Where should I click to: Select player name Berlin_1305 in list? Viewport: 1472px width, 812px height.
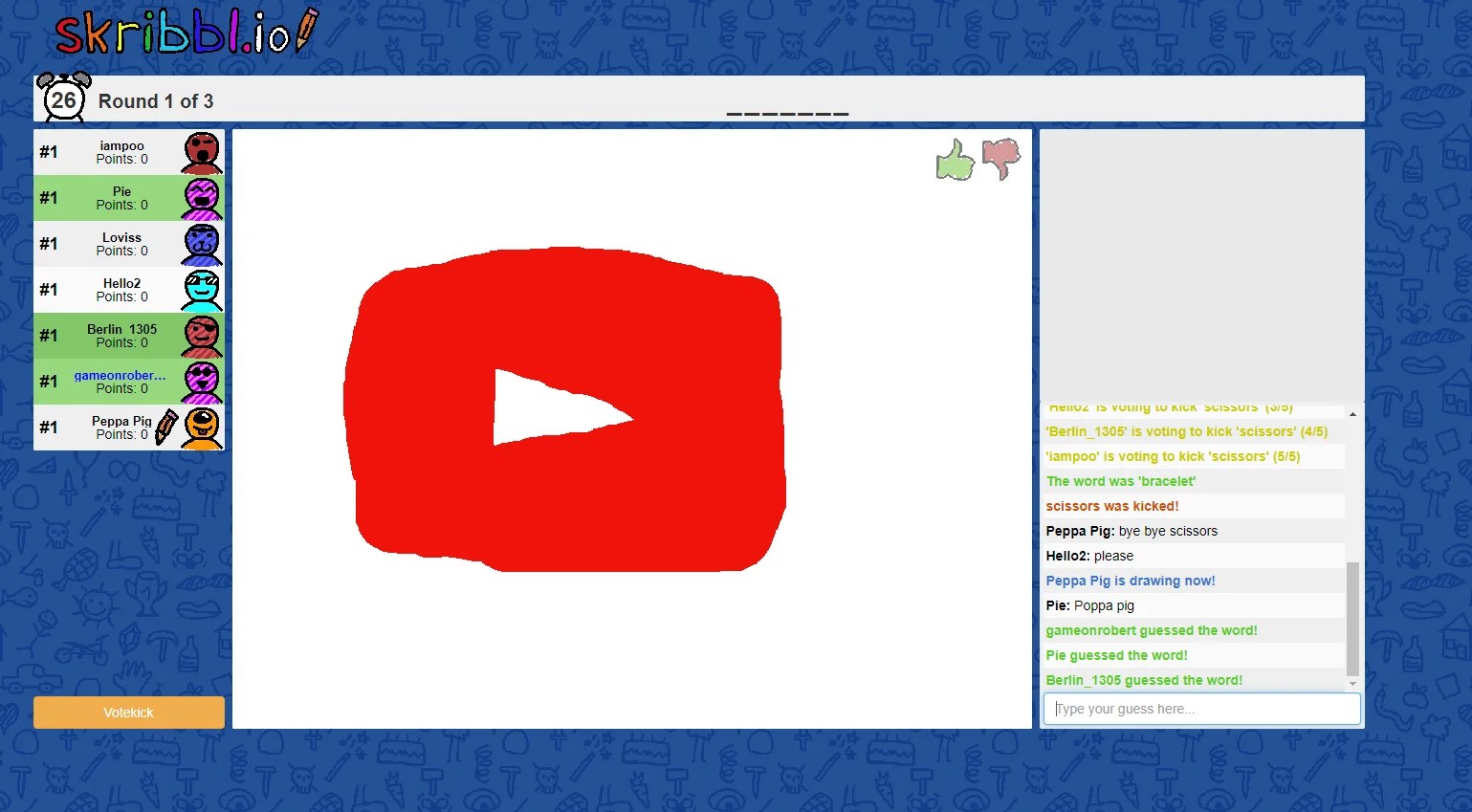pyautogui.click(x=121, y=329)
